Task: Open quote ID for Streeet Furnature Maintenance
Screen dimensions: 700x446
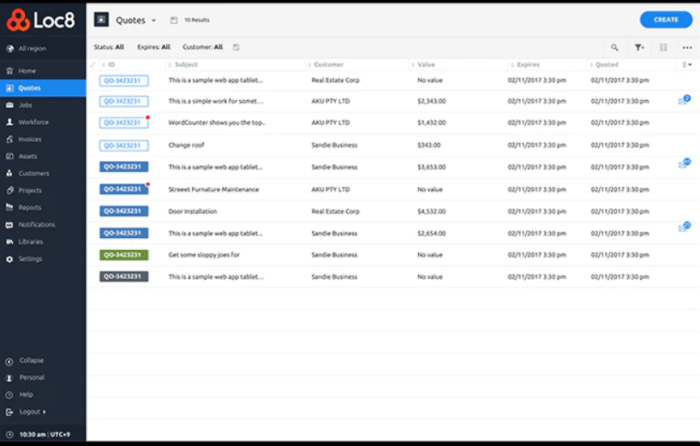Action: click(124, 189)
